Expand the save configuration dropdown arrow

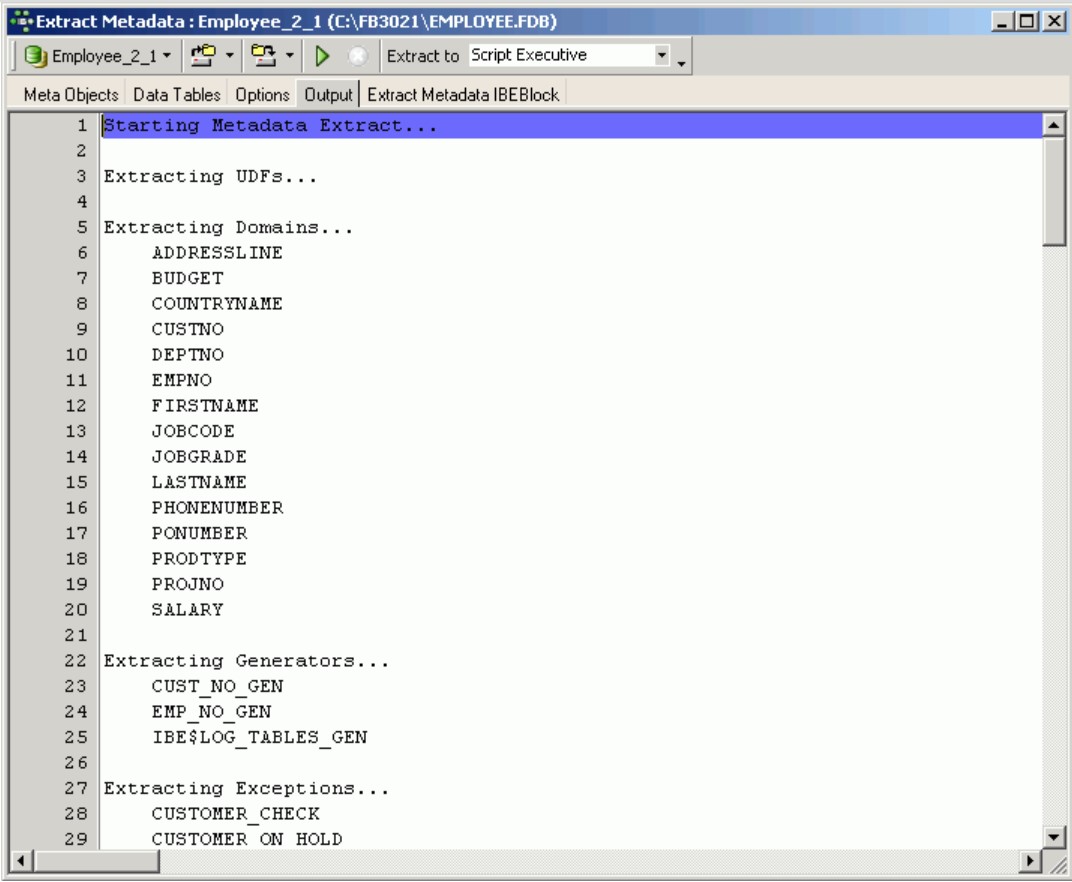click(x=290, y=56)
